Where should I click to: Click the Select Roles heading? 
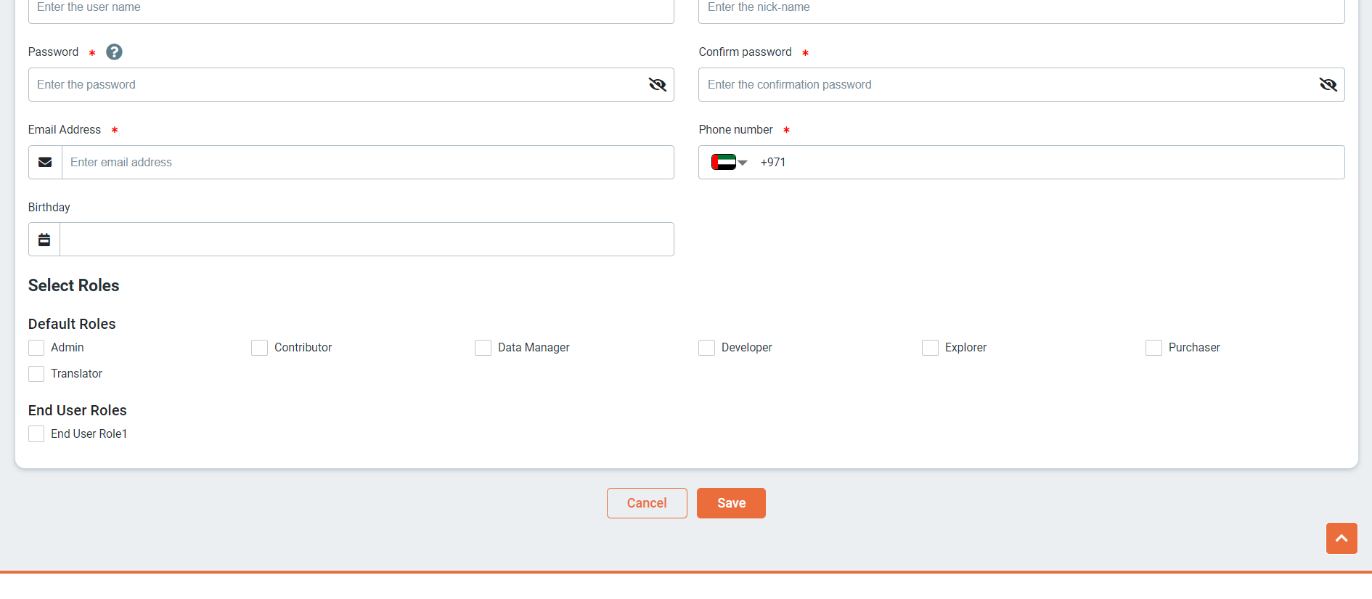pos(74,286)
